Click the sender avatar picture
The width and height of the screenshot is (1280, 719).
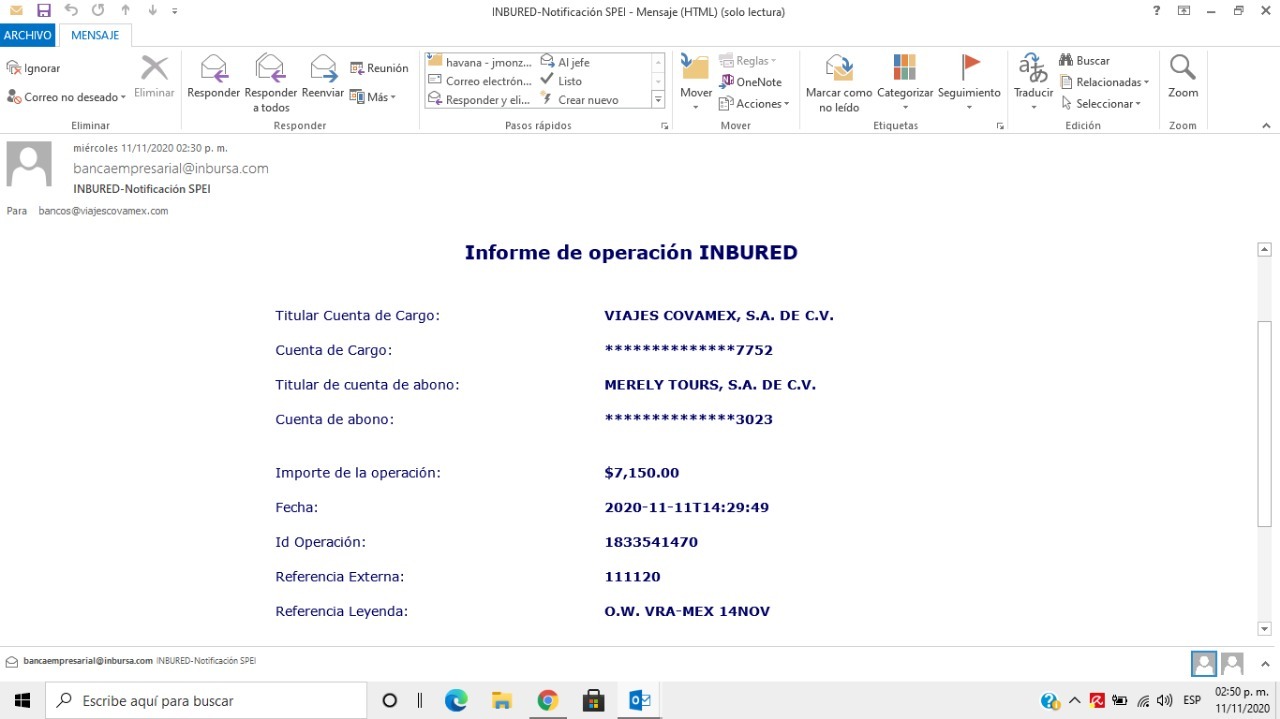(29, 164)
